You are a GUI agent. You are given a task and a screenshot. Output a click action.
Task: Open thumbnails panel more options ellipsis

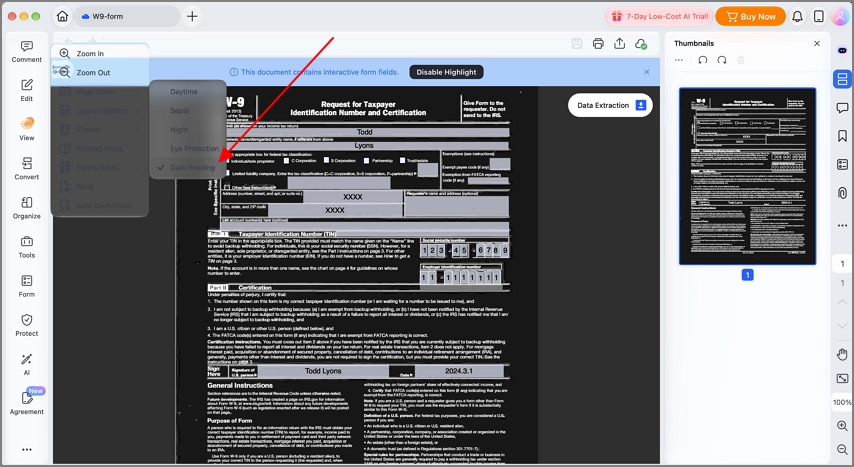[x=679, y=60]
